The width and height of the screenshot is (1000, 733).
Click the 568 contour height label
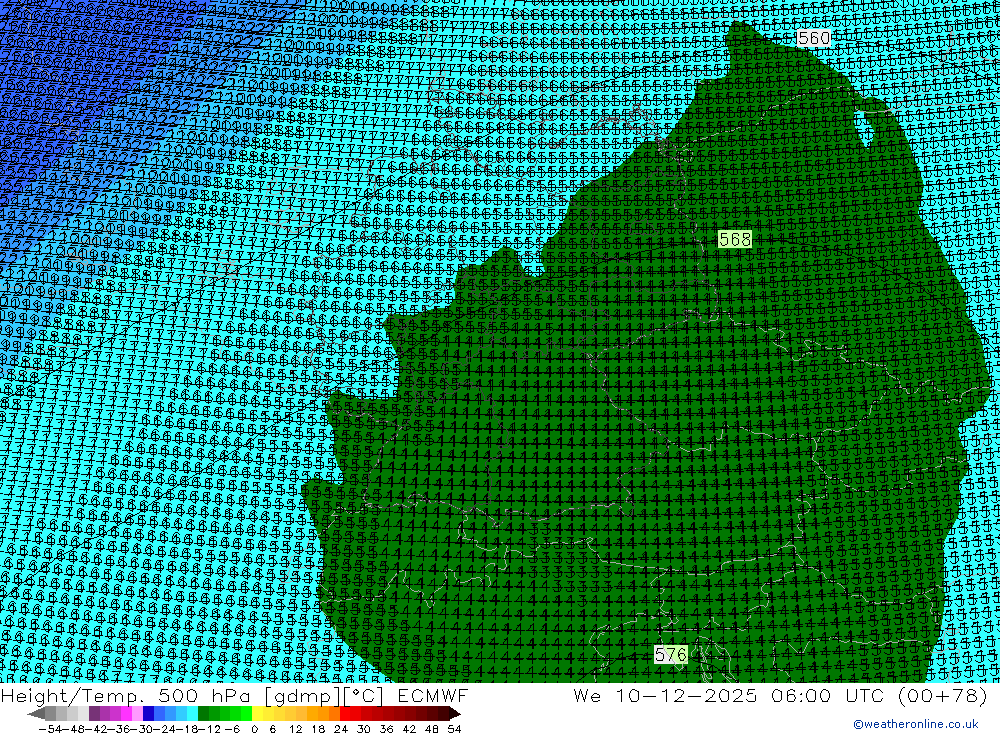[x=735, y=239]
